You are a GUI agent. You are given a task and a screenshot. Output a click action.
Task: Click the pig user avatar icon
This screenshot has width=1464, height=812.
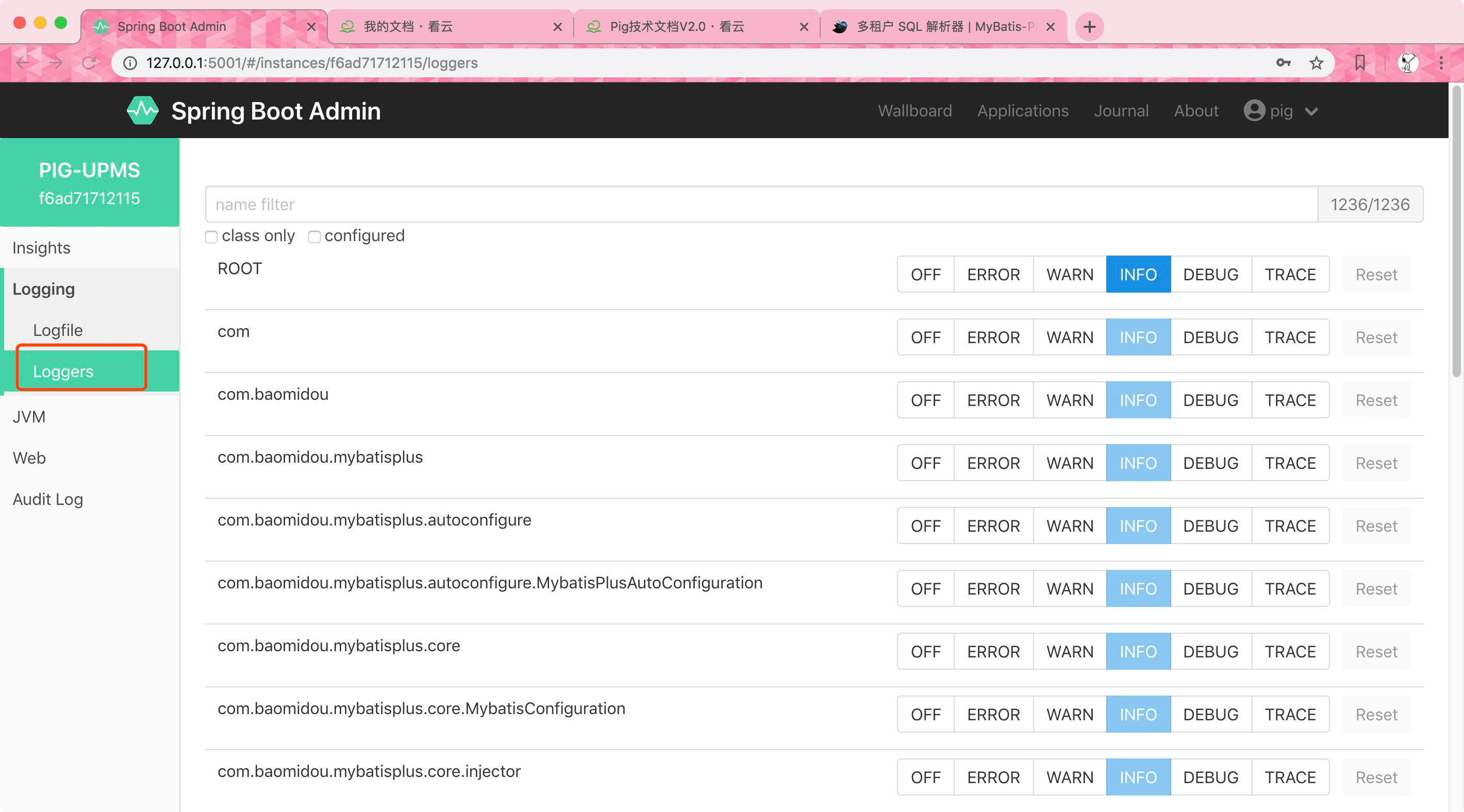tap(1254, 111)
